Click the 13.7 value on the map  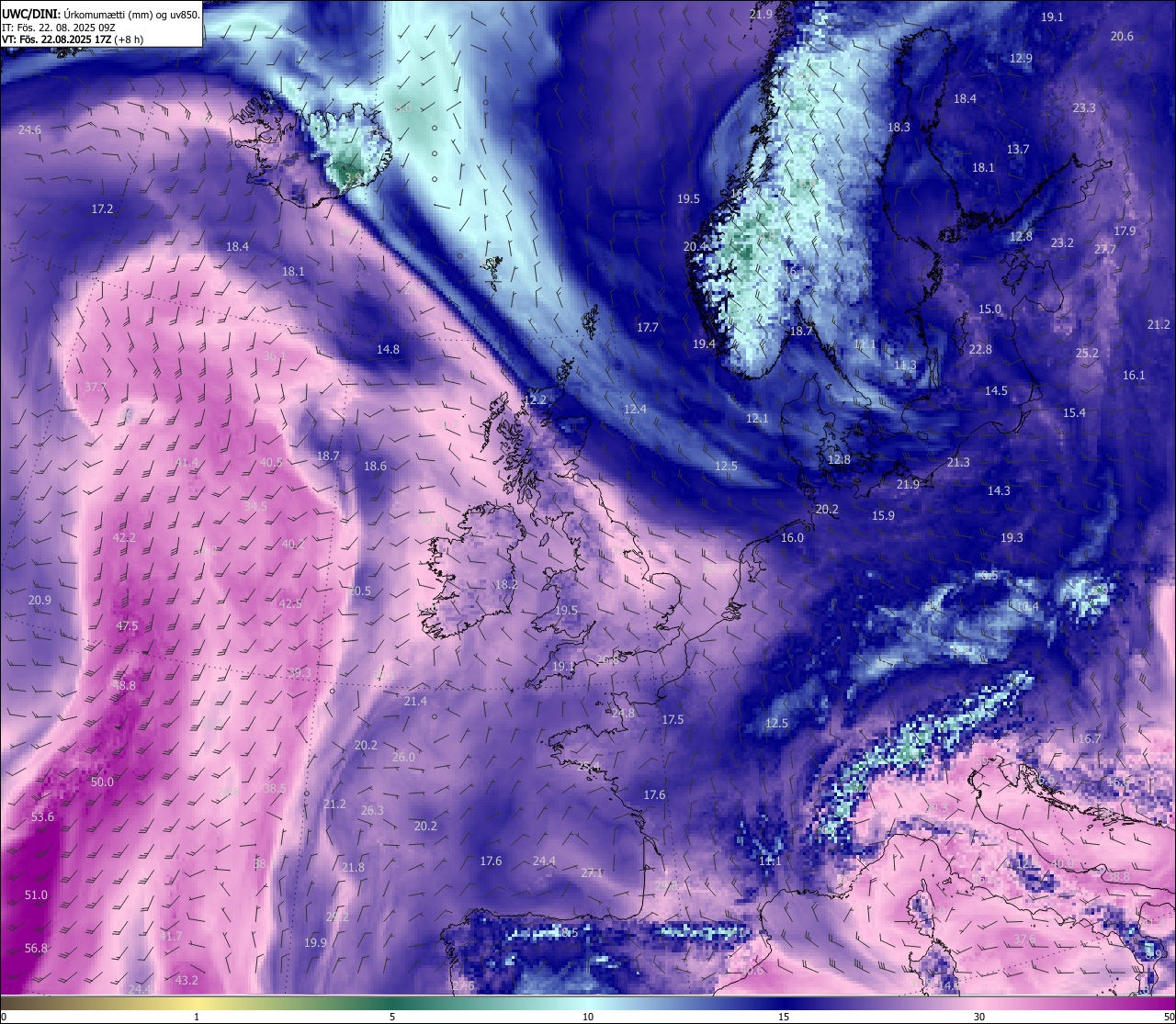click(1017, 149)
